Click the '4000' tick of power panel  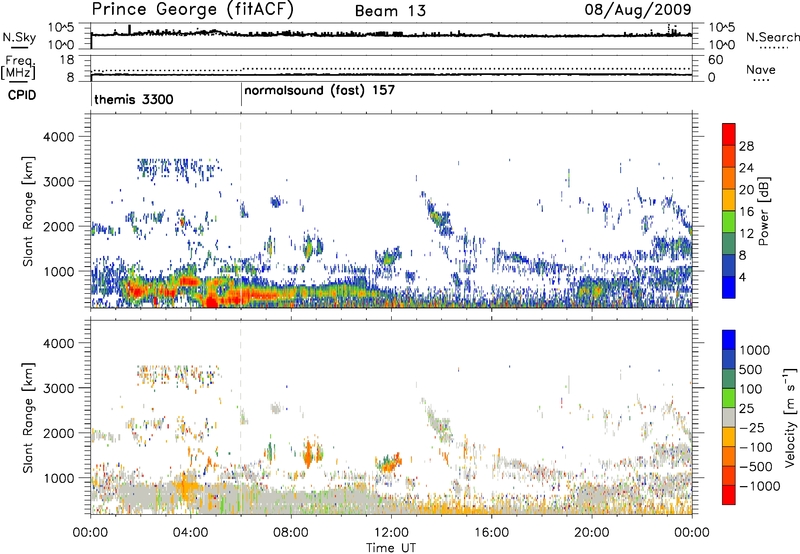pyautogui.click(x=58, y=137)
